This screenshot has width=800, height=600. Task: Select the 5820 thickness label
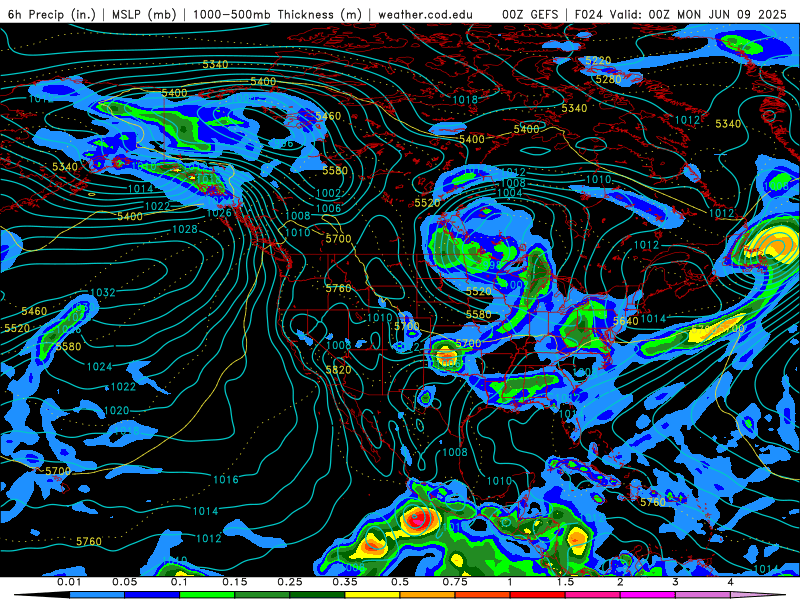click(x=338, y=369)
